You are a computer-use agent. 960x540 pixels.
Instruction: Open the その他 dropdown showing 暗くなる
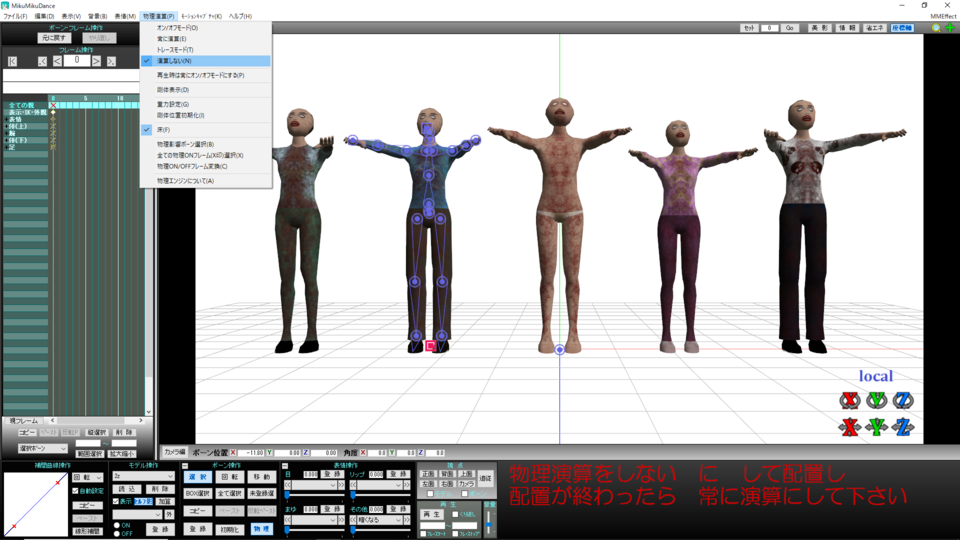point(380,520)
